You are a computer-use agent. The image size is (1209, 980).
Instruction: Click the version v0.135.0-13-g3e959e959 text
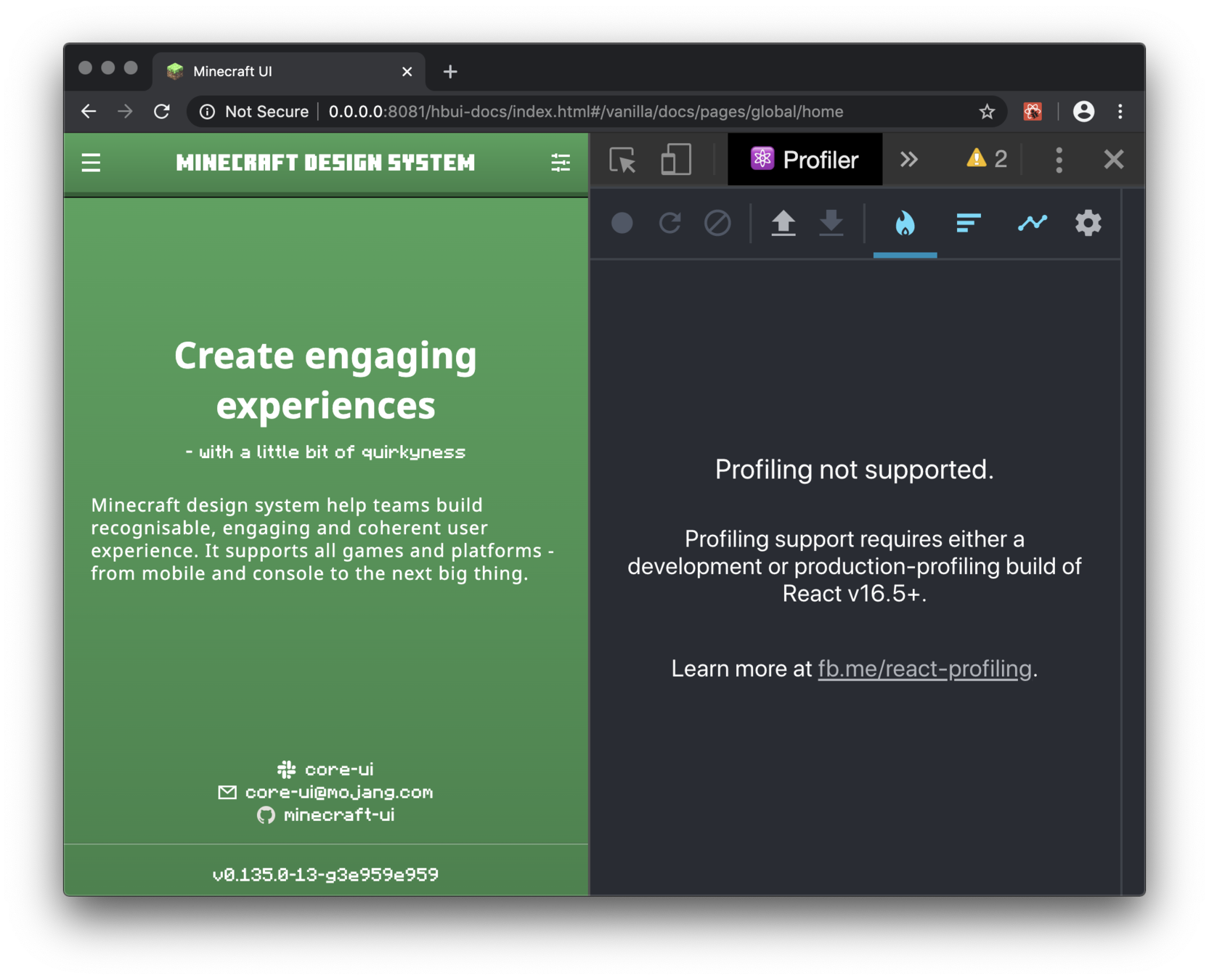pos(325,874)
